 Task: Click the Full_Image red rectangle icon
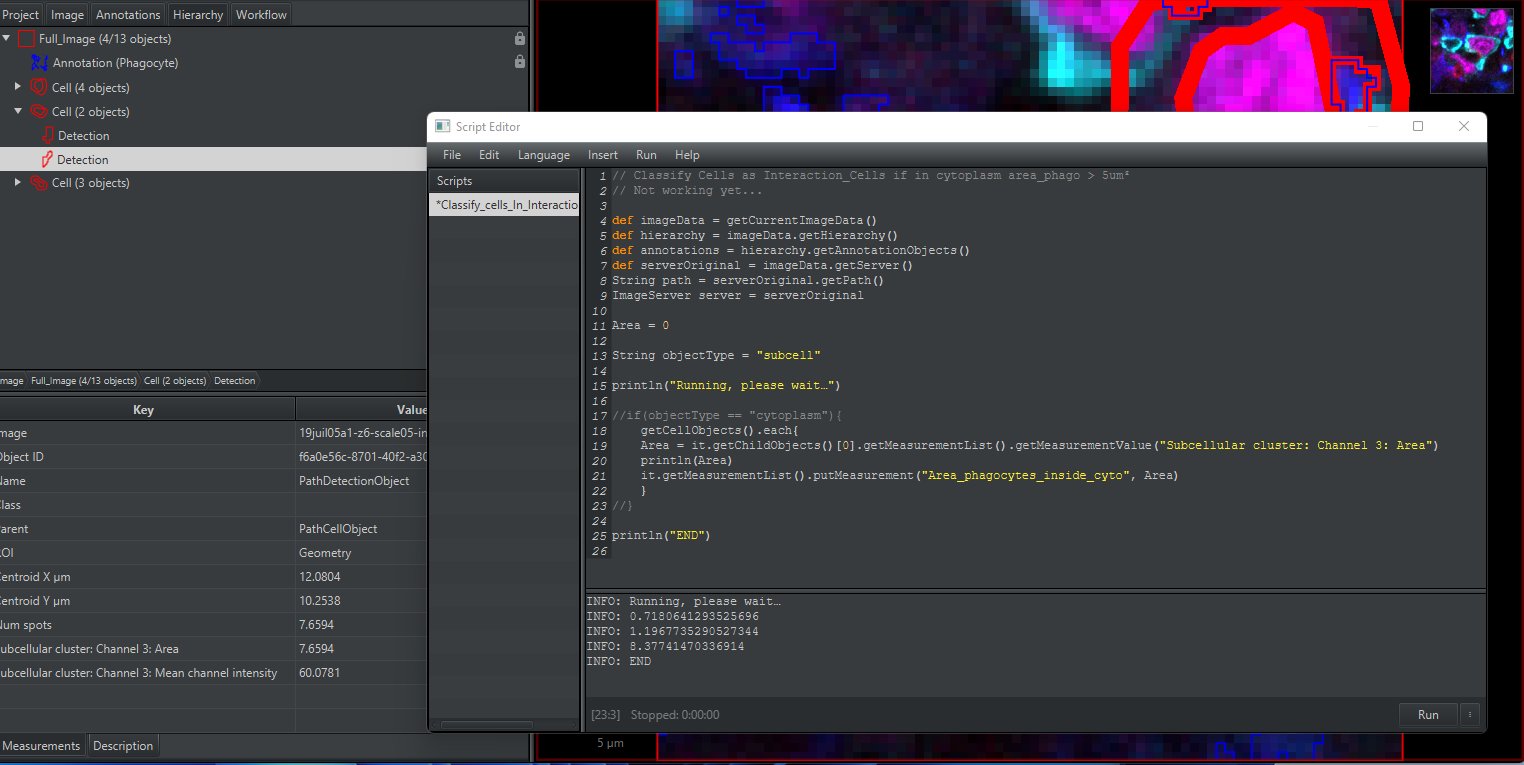point(26,39)
